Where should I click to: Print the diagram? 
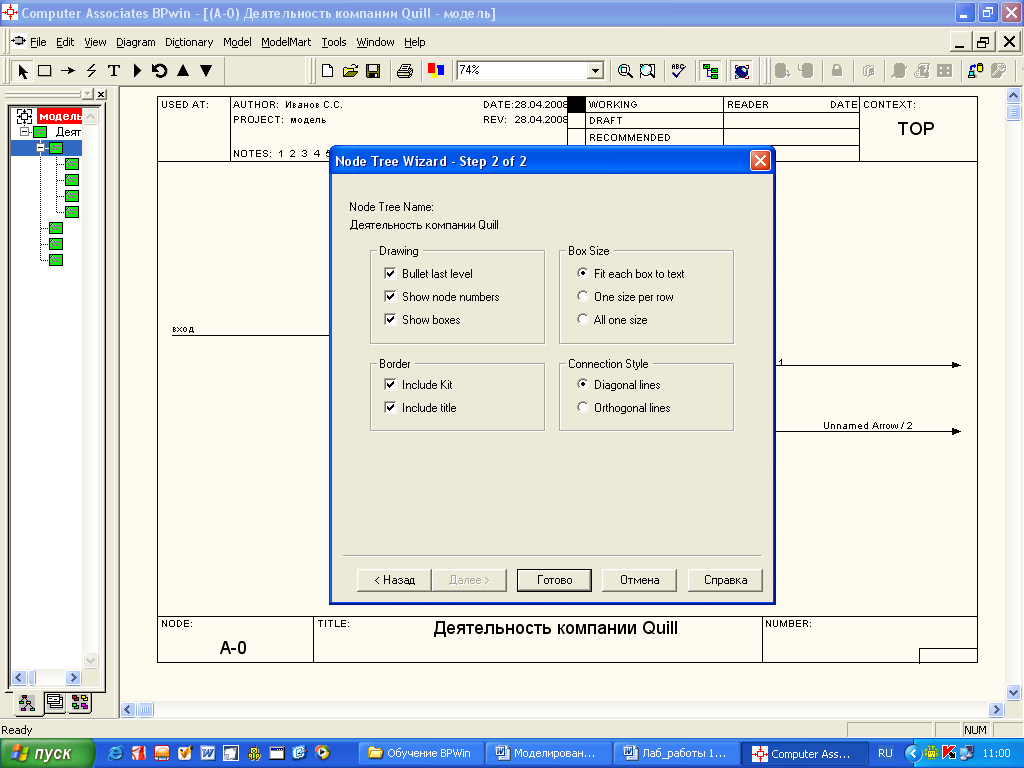405,71
